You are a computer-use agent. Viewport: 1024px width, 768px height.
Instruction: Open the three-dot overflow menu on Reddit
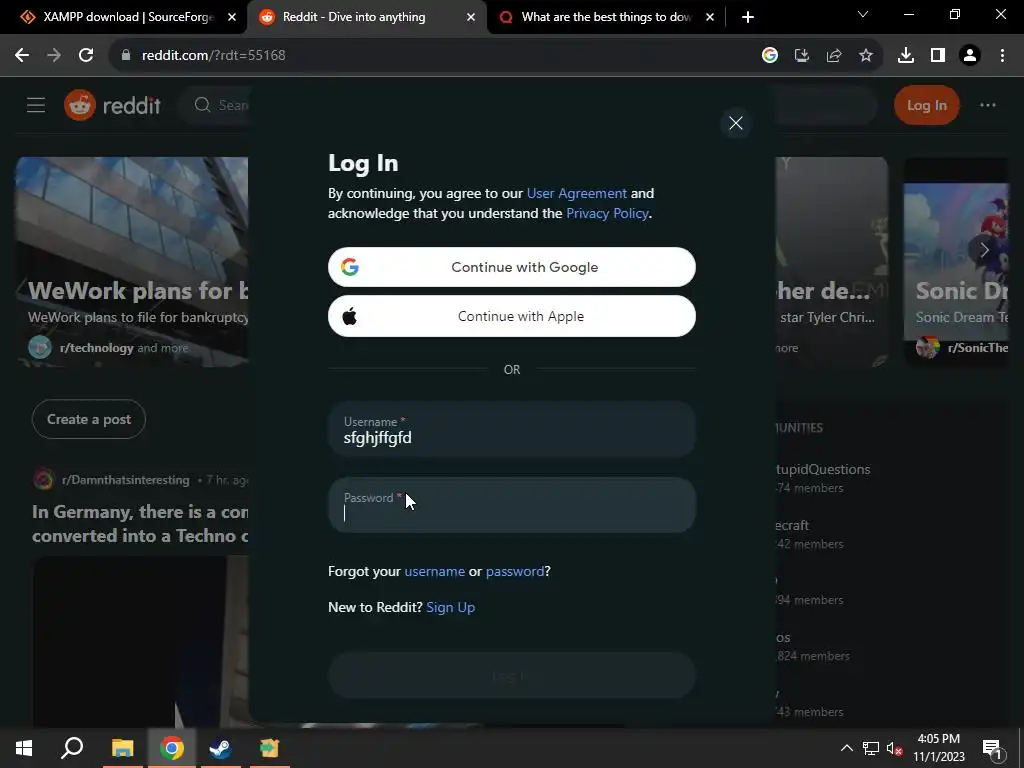(x=987, y=105)
